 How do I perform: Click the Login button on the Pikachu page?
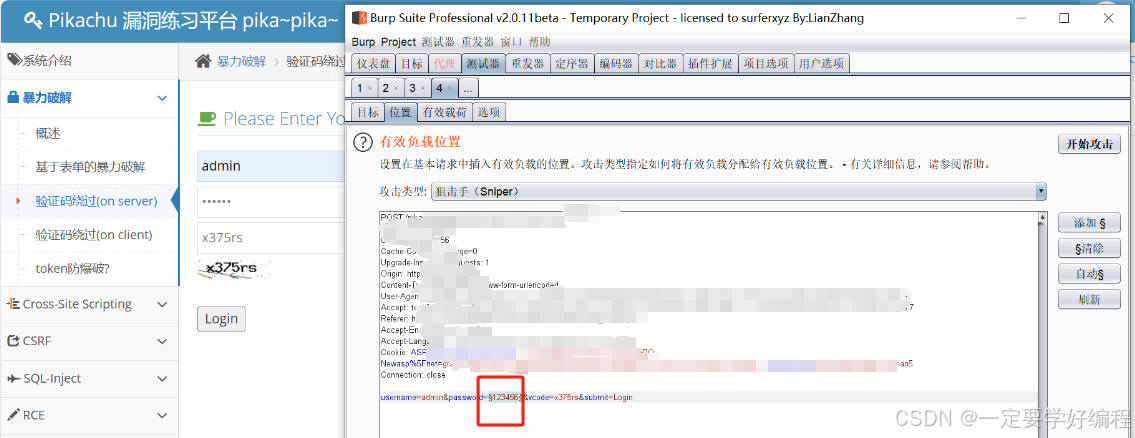(x=221, y=319)
